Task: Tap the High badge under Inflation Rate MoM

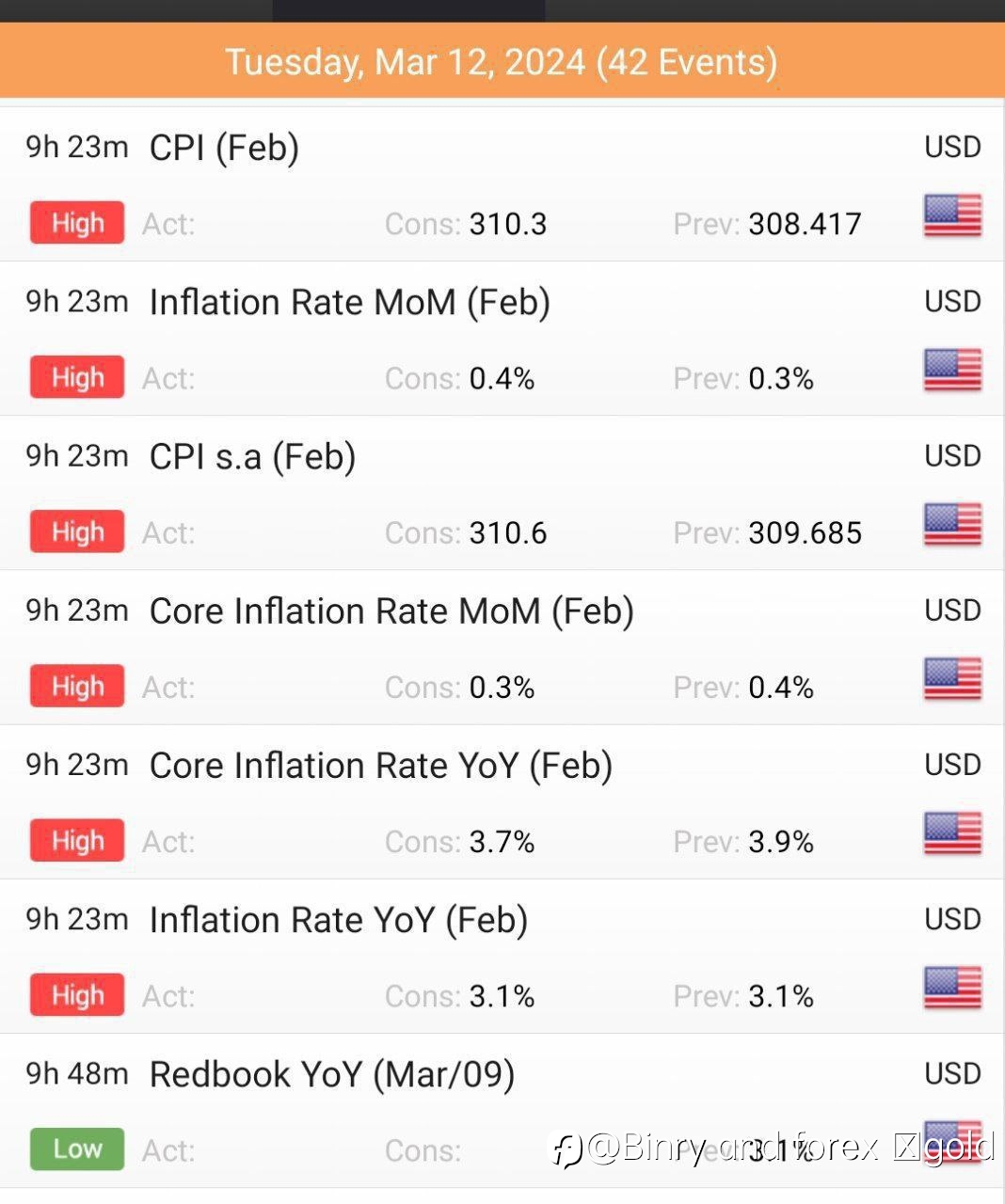Action: coord(77,377)
